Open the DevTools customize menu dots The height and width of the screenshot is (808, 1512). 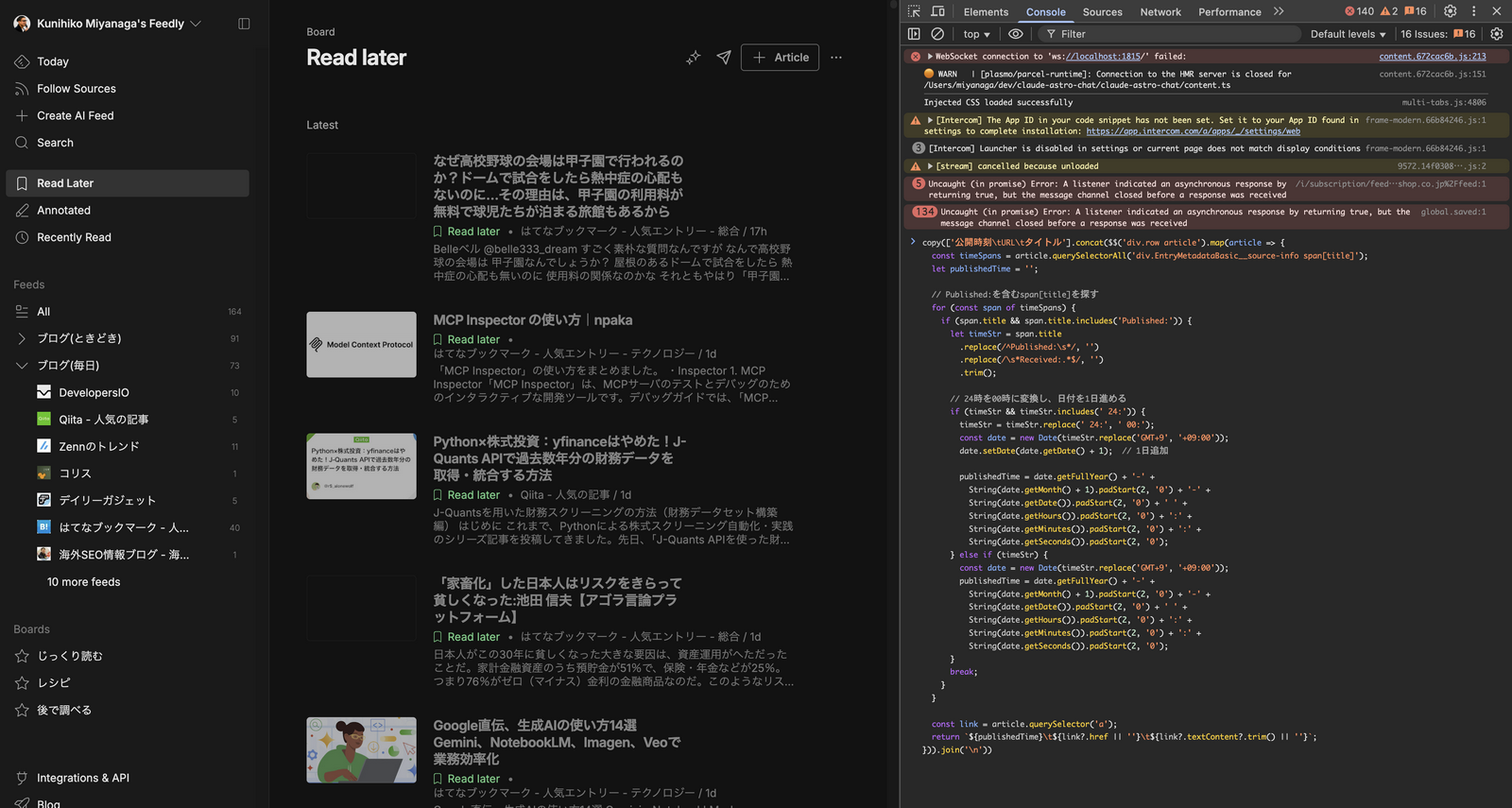point(1473,11)
